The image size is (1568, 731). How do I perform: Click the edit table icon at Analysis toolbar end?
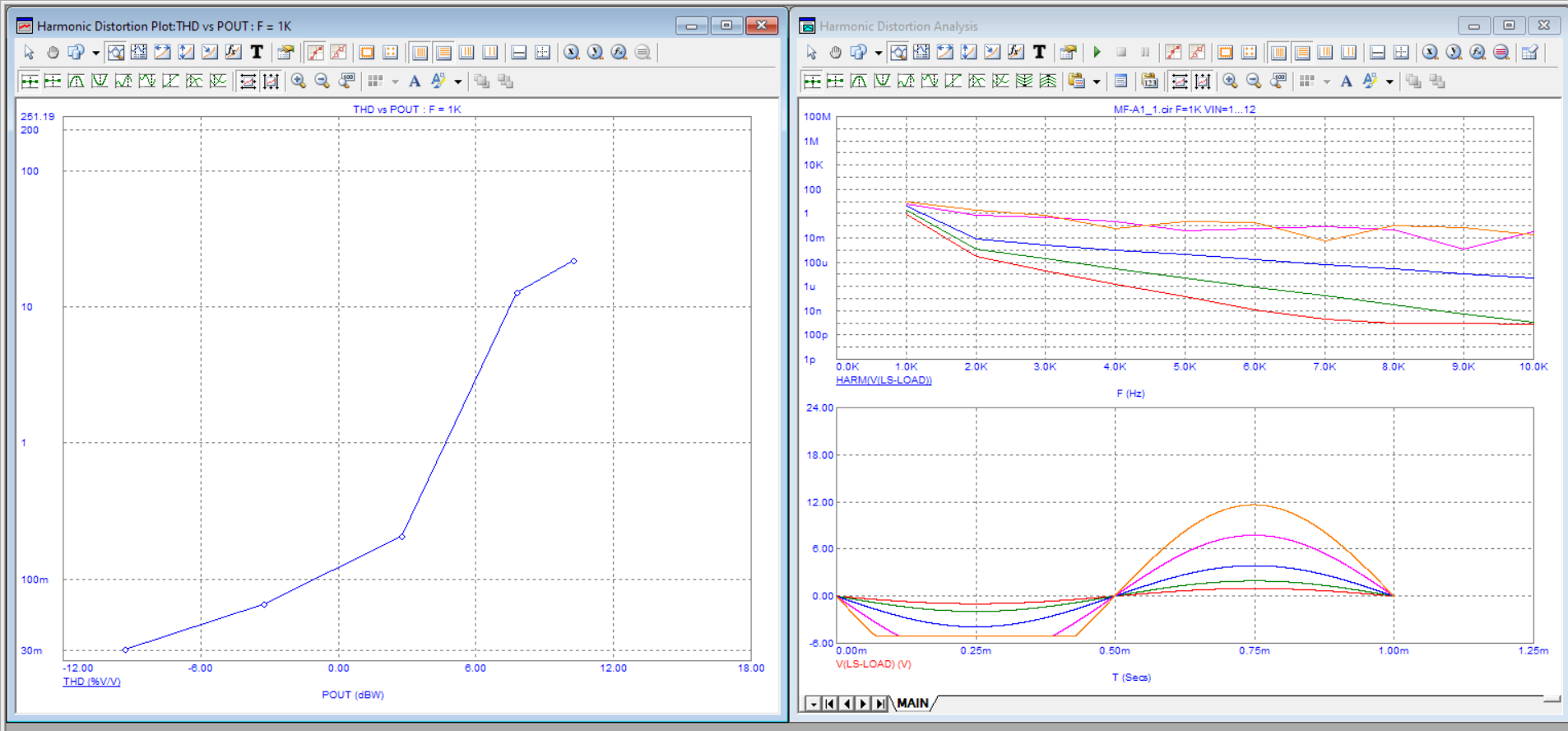click(1530, 53)
